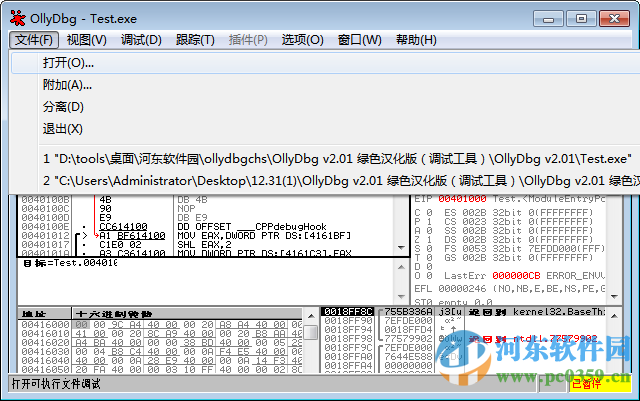Choose 打开(O)... from the file menu
Viewport: 640px width, 401px height.
[326, 63]
